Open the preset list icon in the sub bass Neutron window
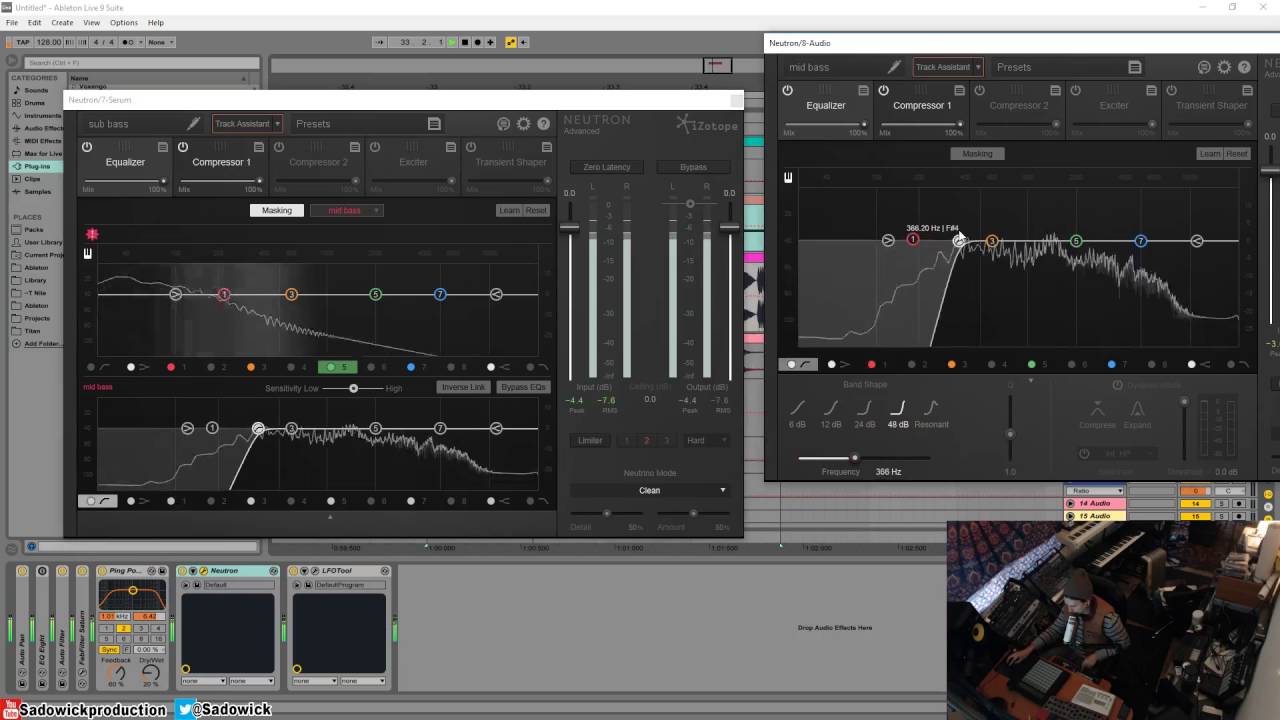 434,124
